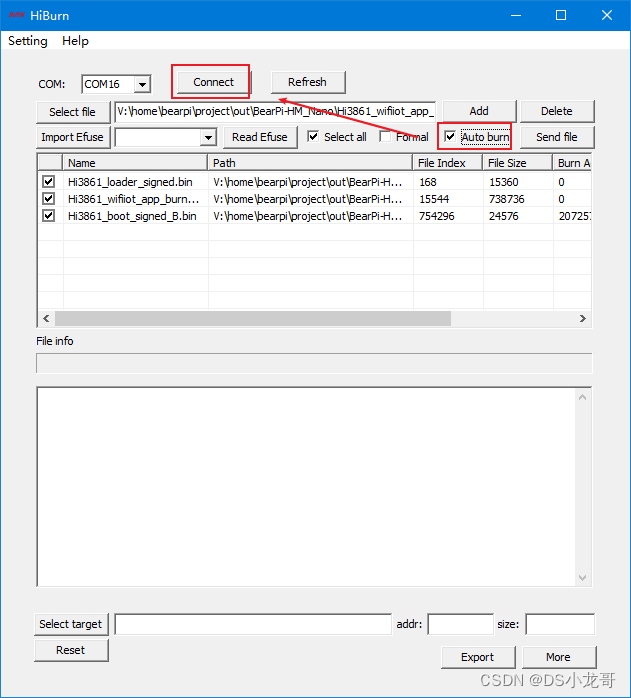Click into the file path input field

[275, 112]
